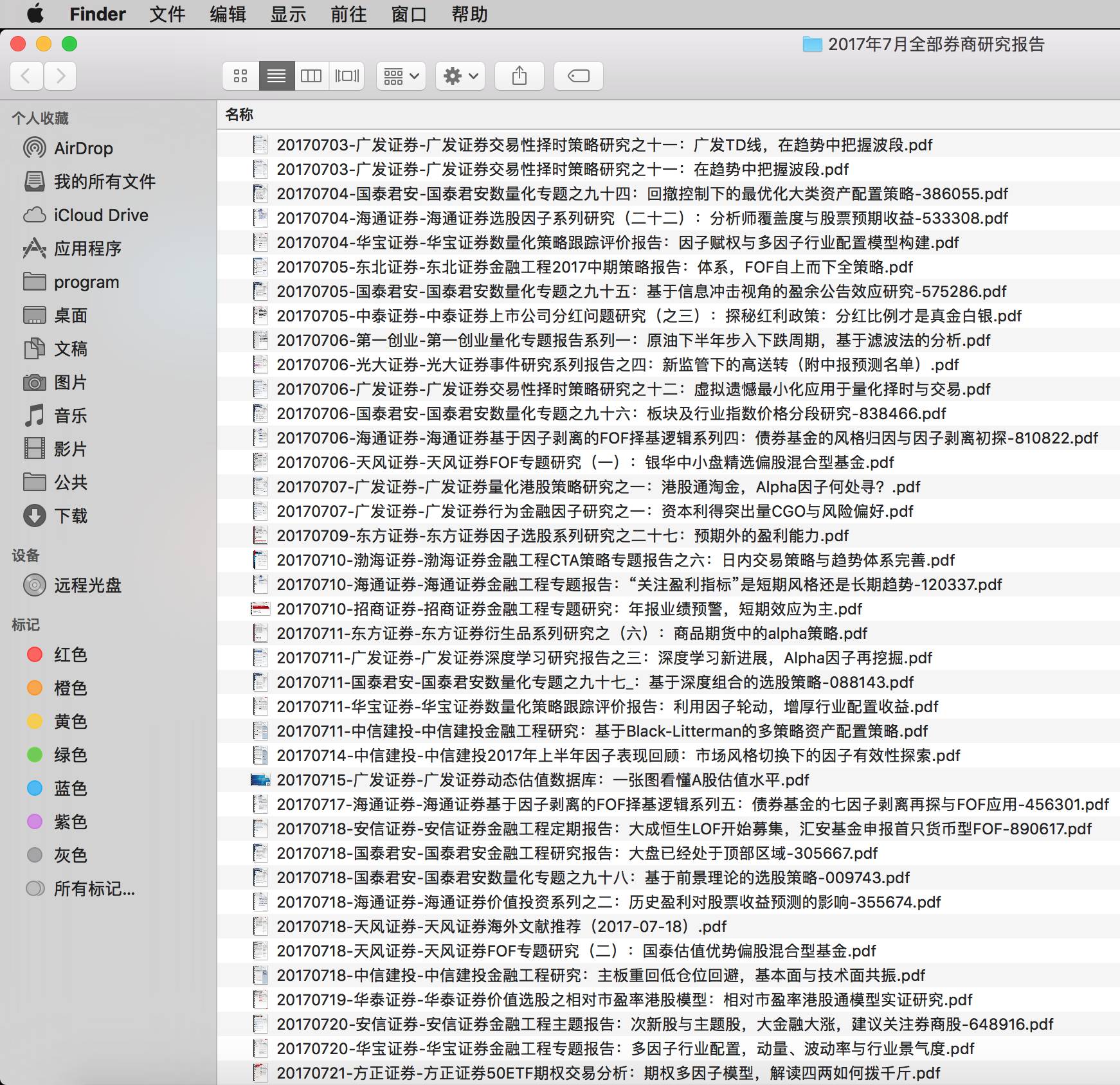1120x1085 pixels.
Task: Select the 广发证券动态估值数据库 PDF file
Action: coord(669,780)
